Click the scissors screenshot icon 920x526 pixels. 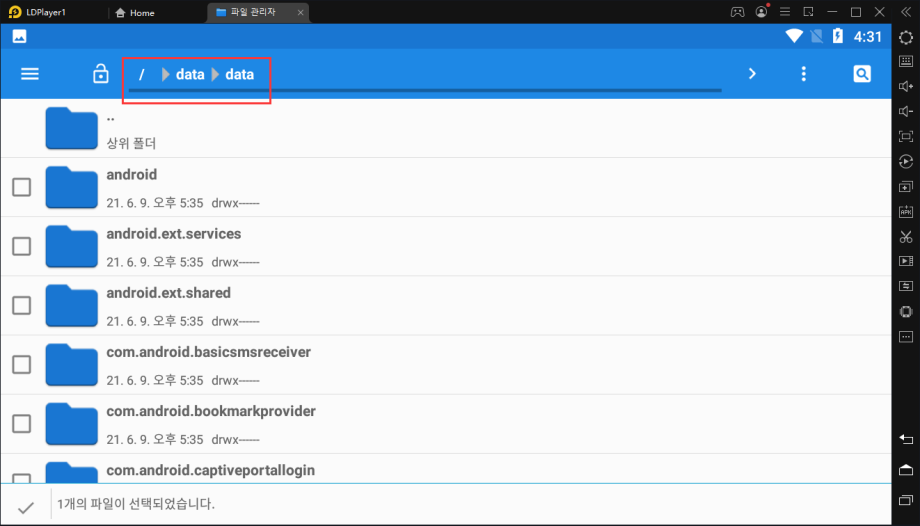906,237
